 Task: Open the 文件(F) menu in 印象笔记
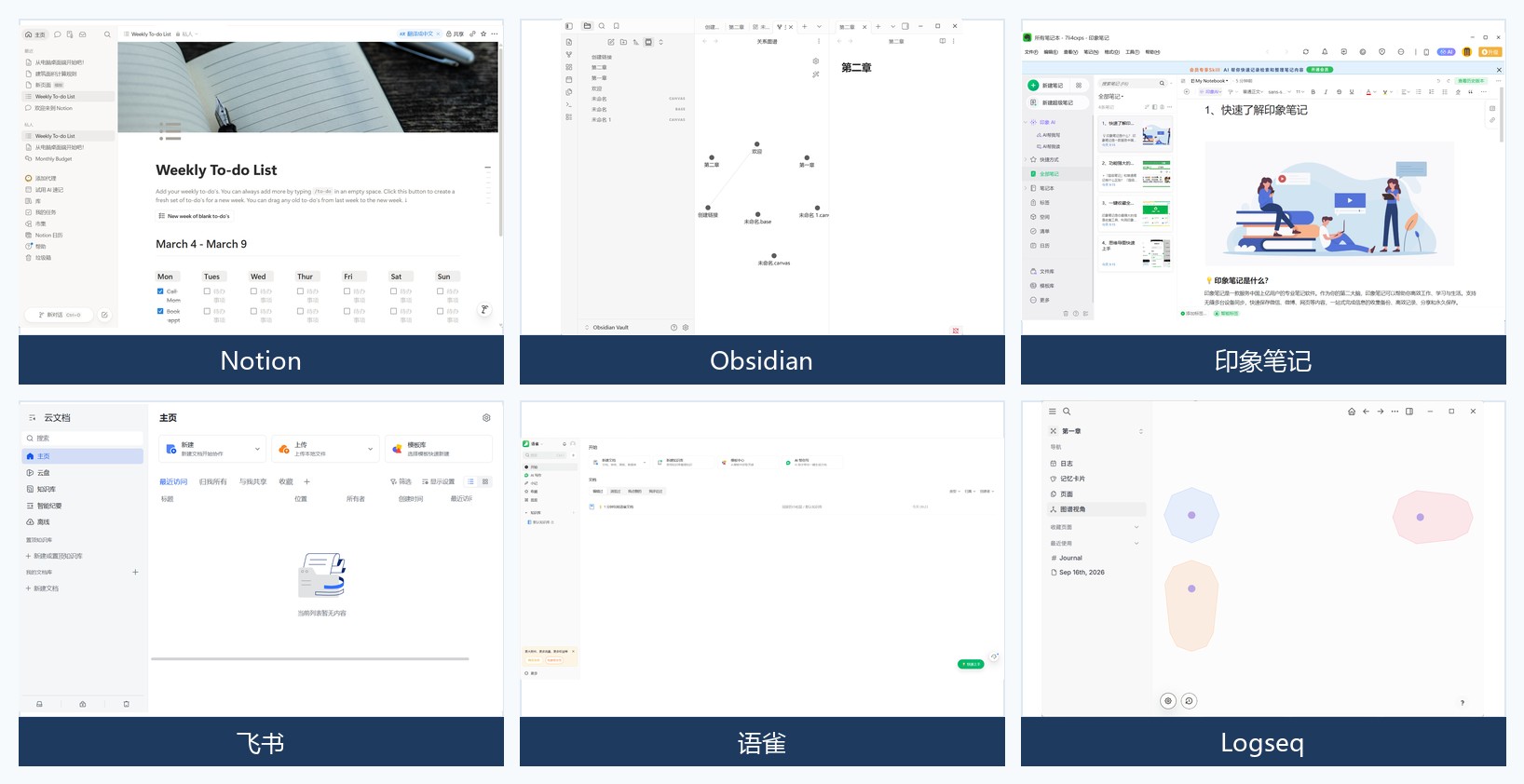[x=1031, y=52]
